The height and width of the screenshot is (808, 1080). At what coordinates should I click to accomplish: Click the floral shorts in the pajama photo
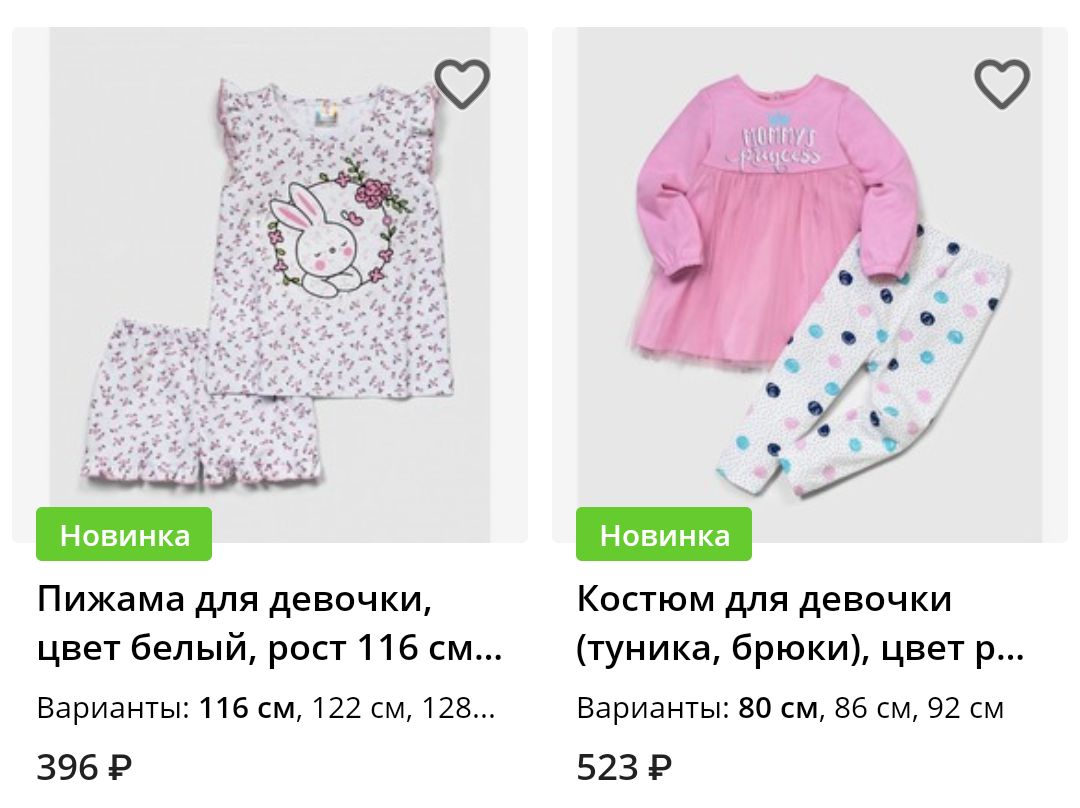tap(200, 406)
